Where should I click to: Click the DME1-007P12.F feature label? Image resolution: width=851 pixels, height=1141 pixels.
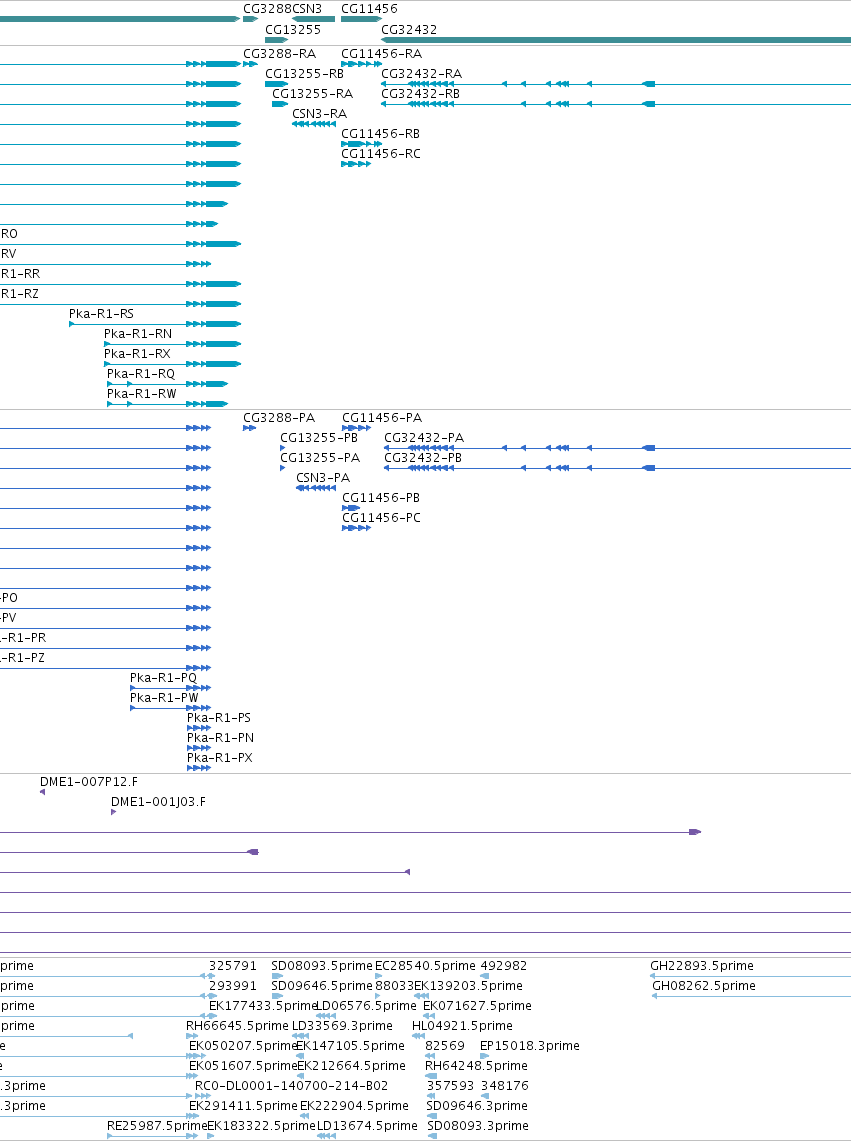coord(89,782)
